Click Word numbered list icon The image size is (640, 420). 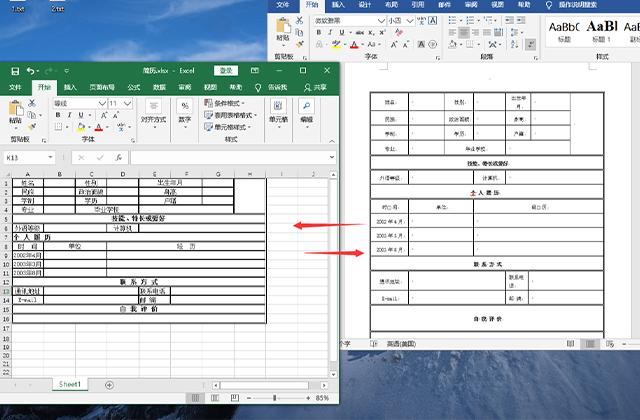470,20
